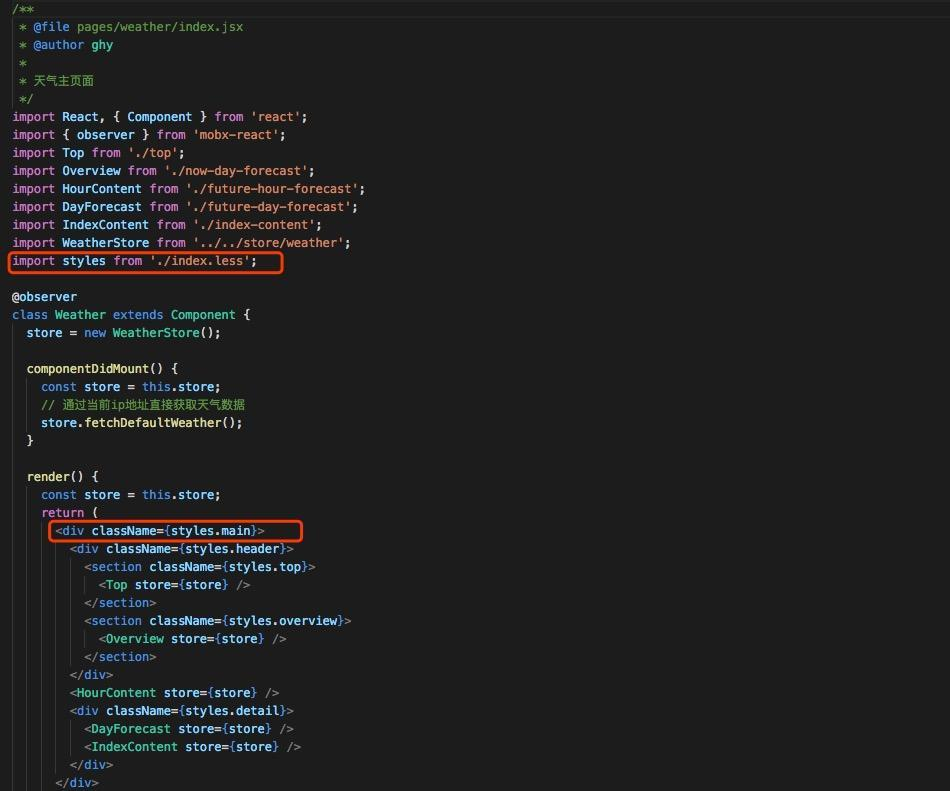Click the '<DayForecast store={store} />' line
This screenshot has height=791, width=950.
tap(189, 729)
